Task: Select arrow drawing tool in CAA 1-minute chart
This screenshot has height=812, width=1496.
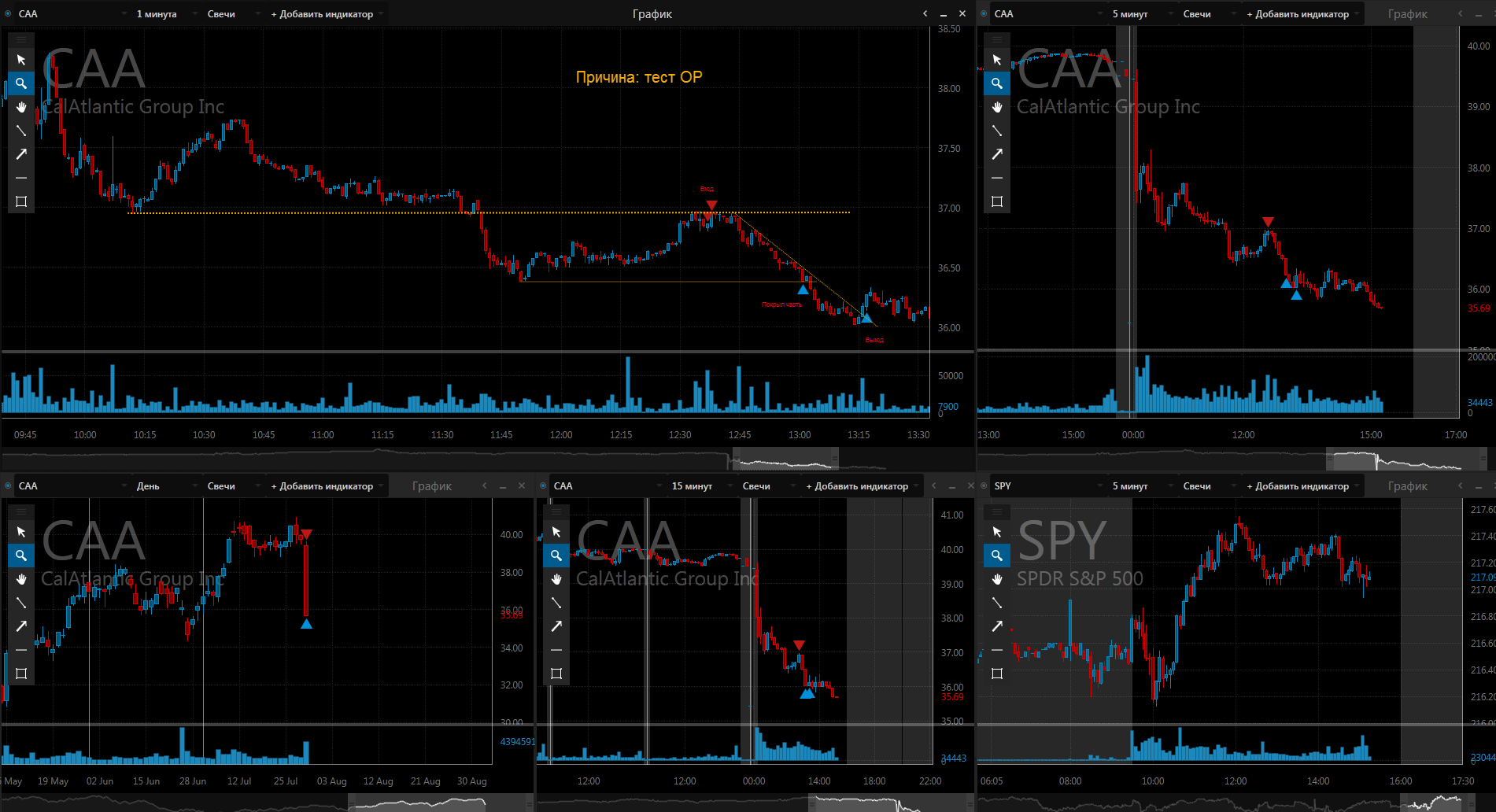Action: pos(21,154)
